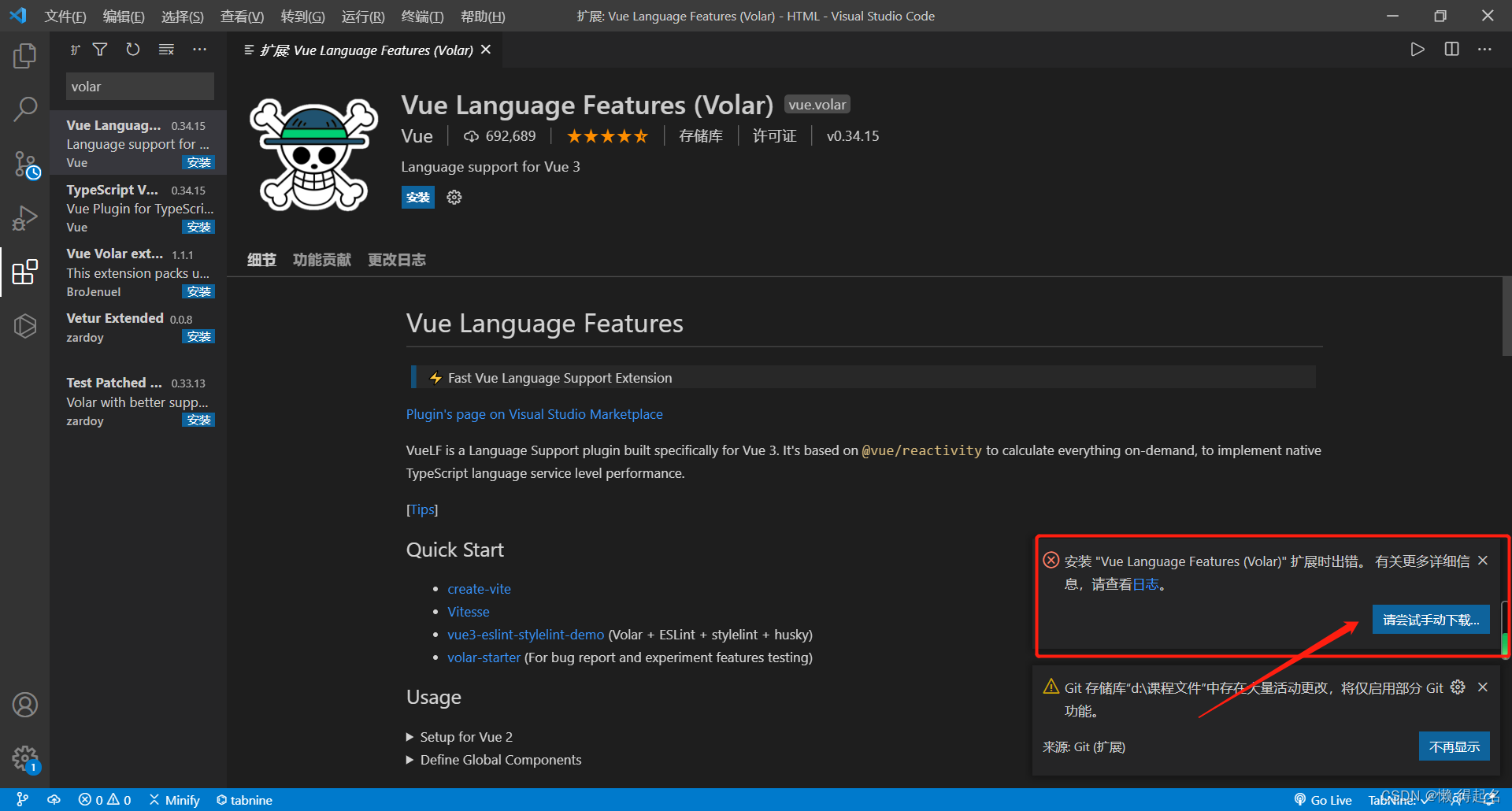
Task: Open the 终端(T) menu
Action: click(421, 16)
